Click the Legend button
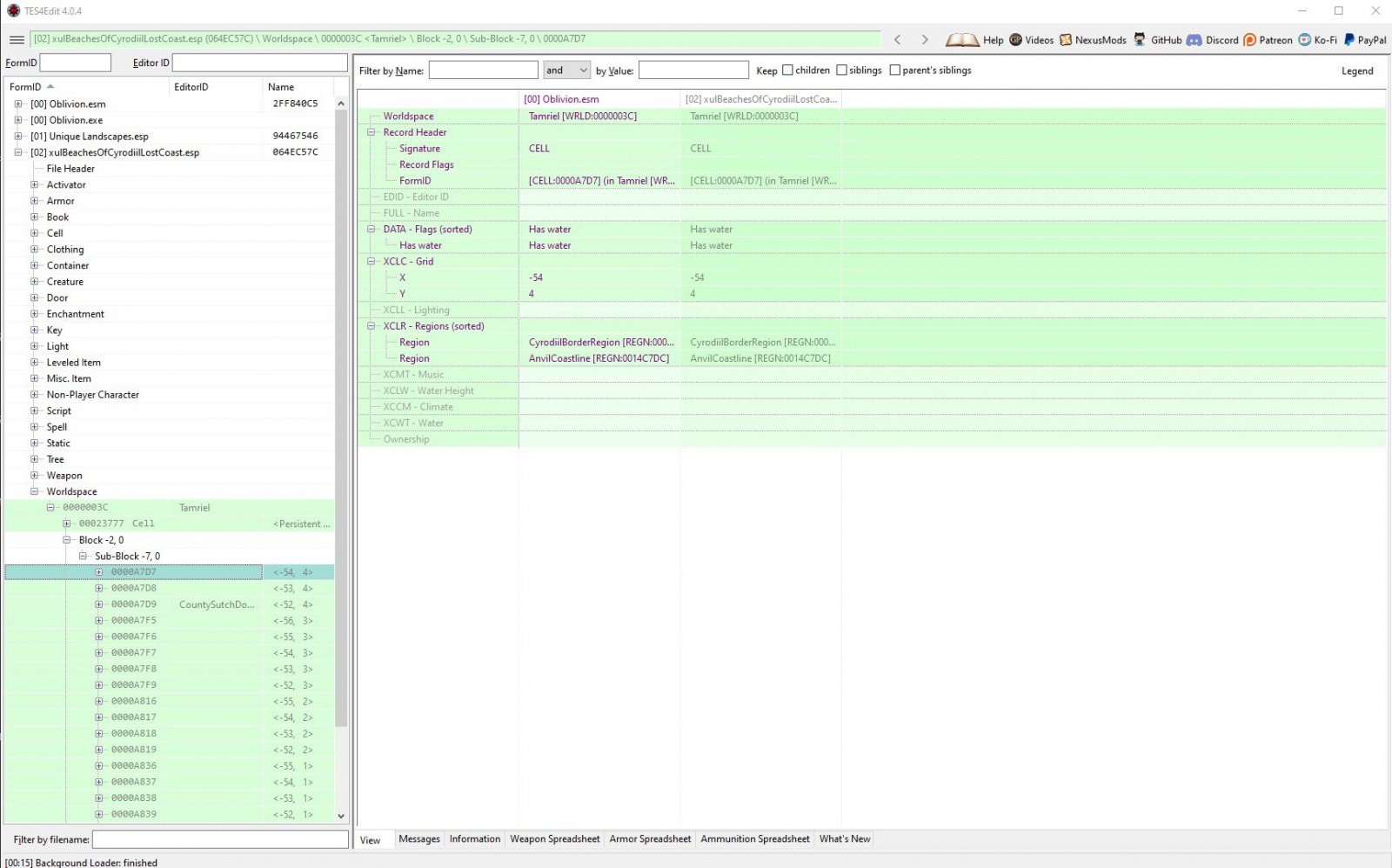The height and width of the screenshot is (868, 1392). pyautogui.click(x=1357, y=71)
